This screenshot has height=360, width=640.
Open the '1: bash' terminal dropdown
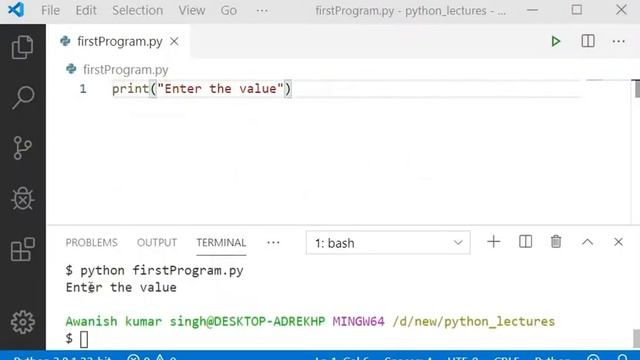(x=388, y=243)
